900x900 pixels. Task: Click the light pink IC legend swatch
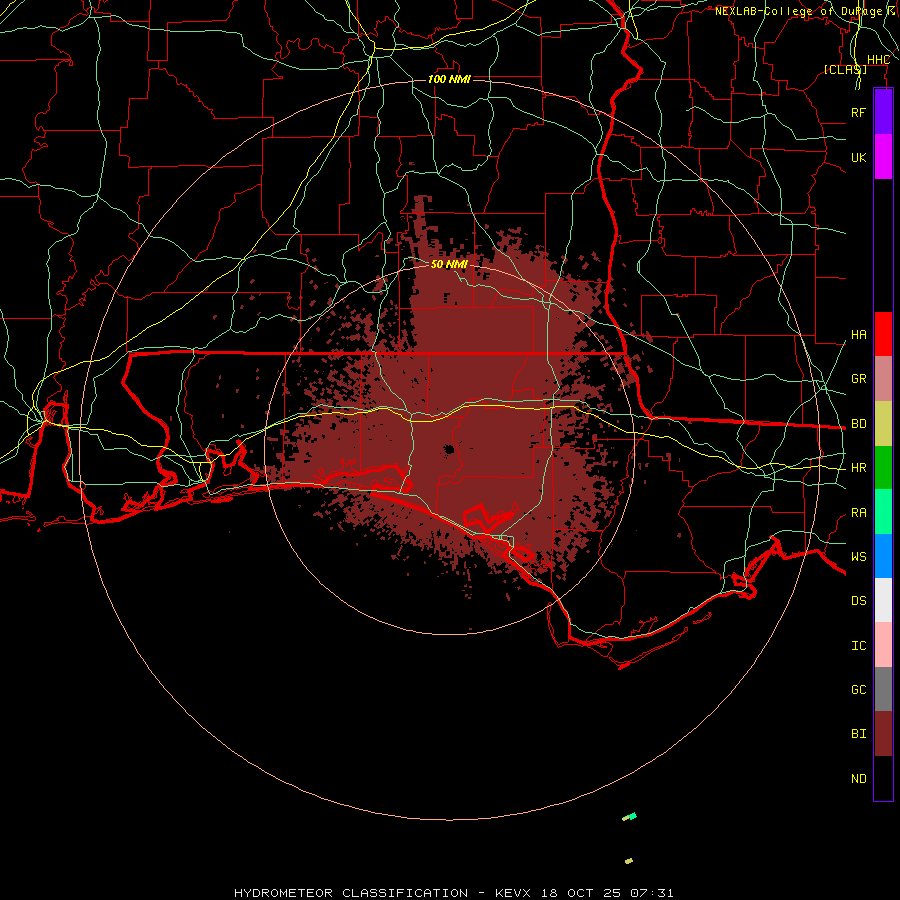coord(883,645)
